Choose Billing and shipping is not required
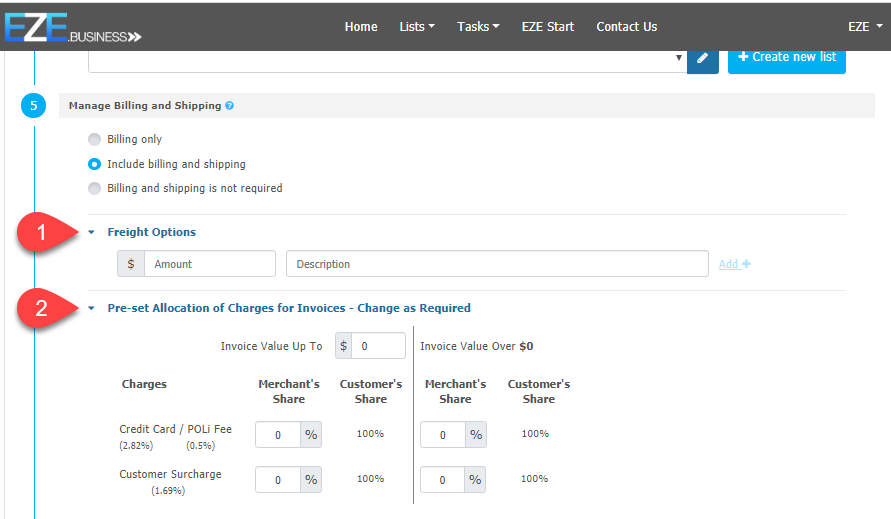Image resolution: width=891 pixels, height=519 pixels. click(x=95, y=188)
